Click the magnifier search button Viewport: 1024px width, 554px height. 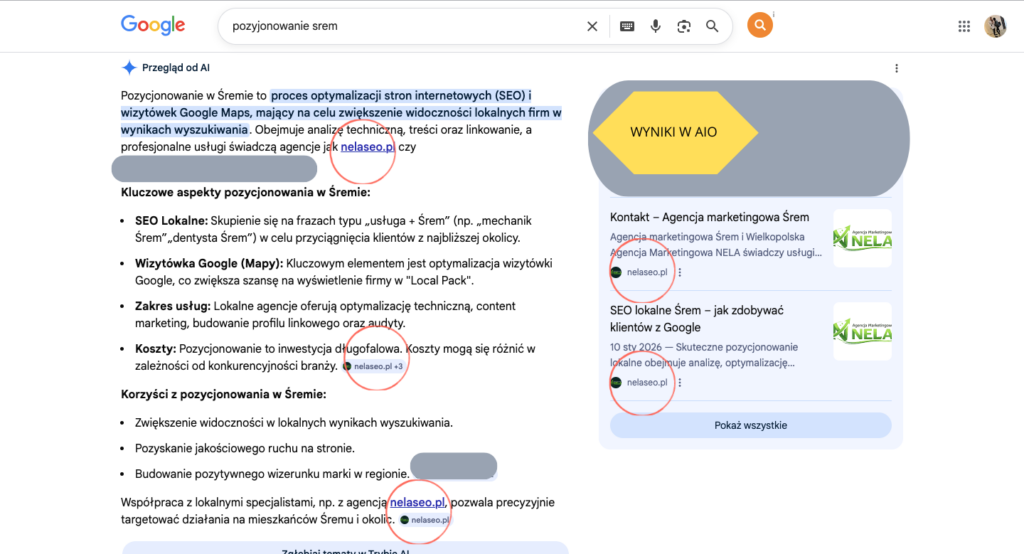pos(712,26)
